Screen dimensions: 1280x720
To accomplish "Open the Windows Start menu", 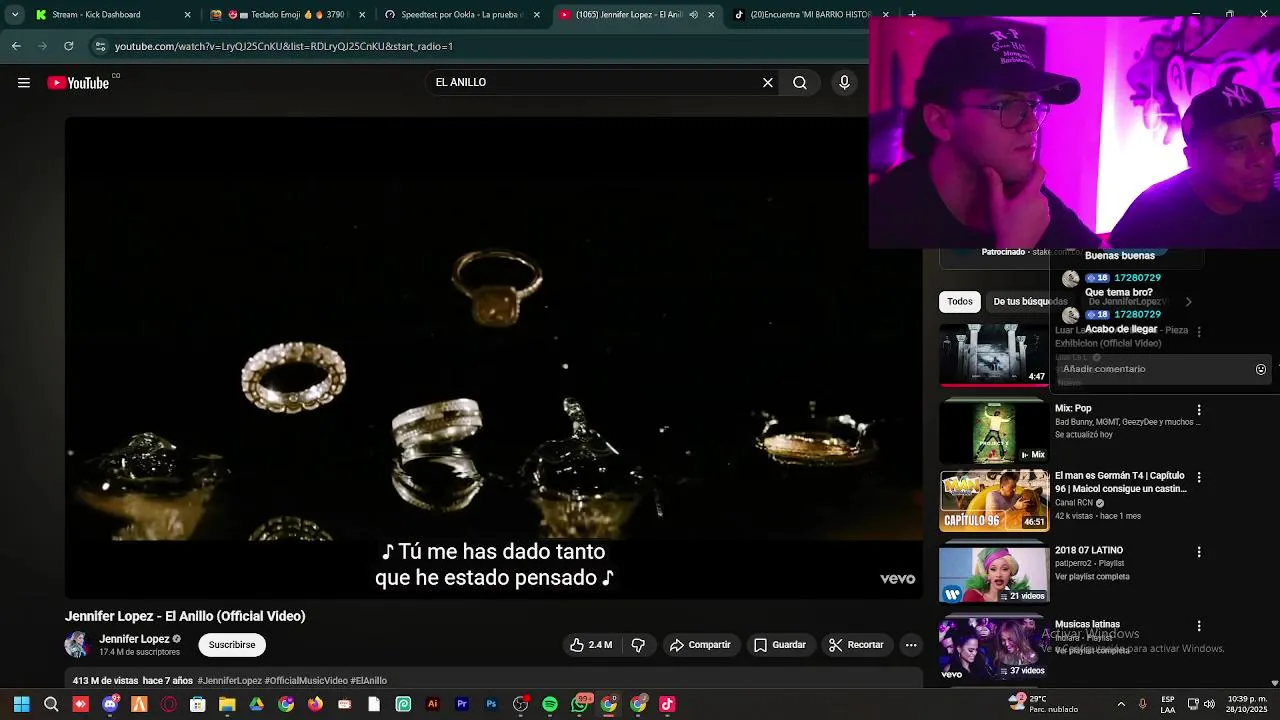I will tap(21, 704).
